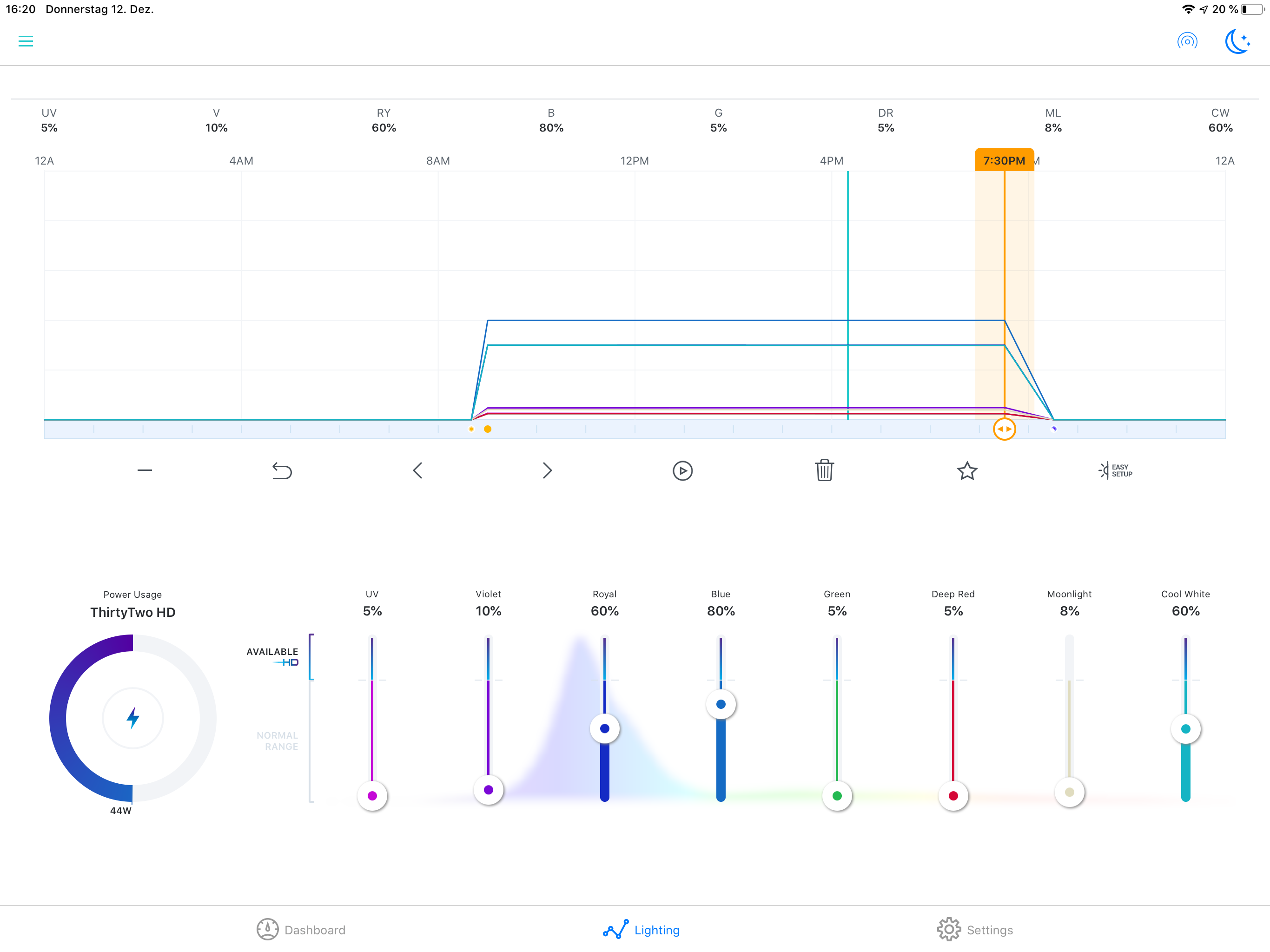Switch to the Dashboard tab

coord(301,930)
